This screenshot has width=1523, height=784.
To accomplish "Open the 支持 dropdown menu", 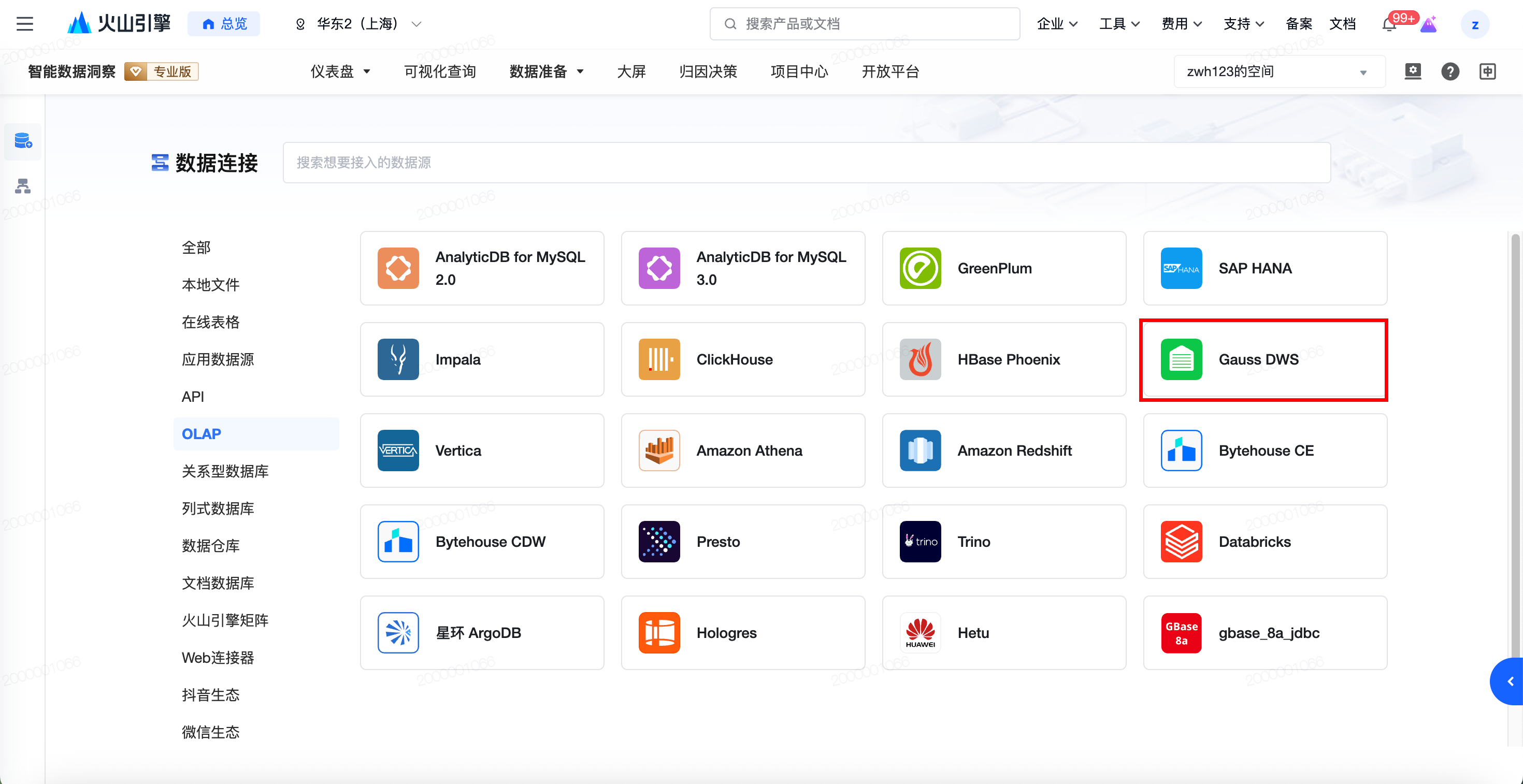I will click(1244, 24).
